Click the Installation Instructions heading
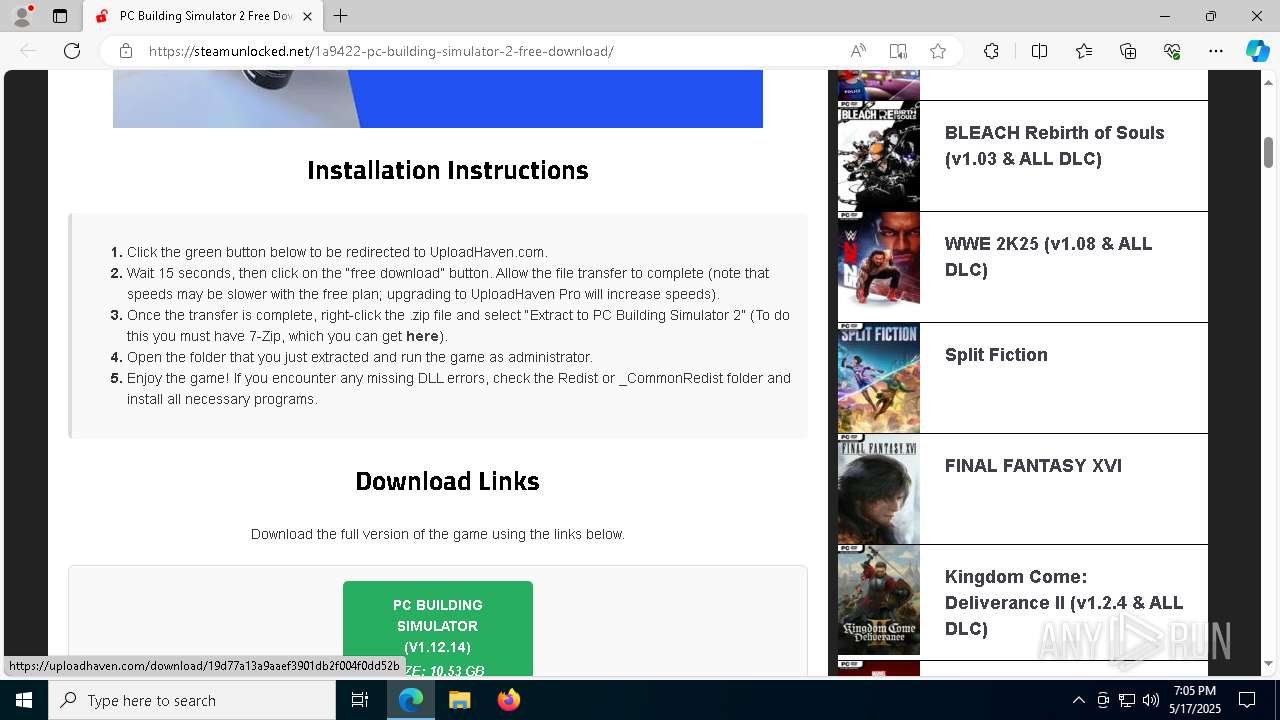This screenshot has height=720, width=1280. pyautogui.click(x=447, y=170)
